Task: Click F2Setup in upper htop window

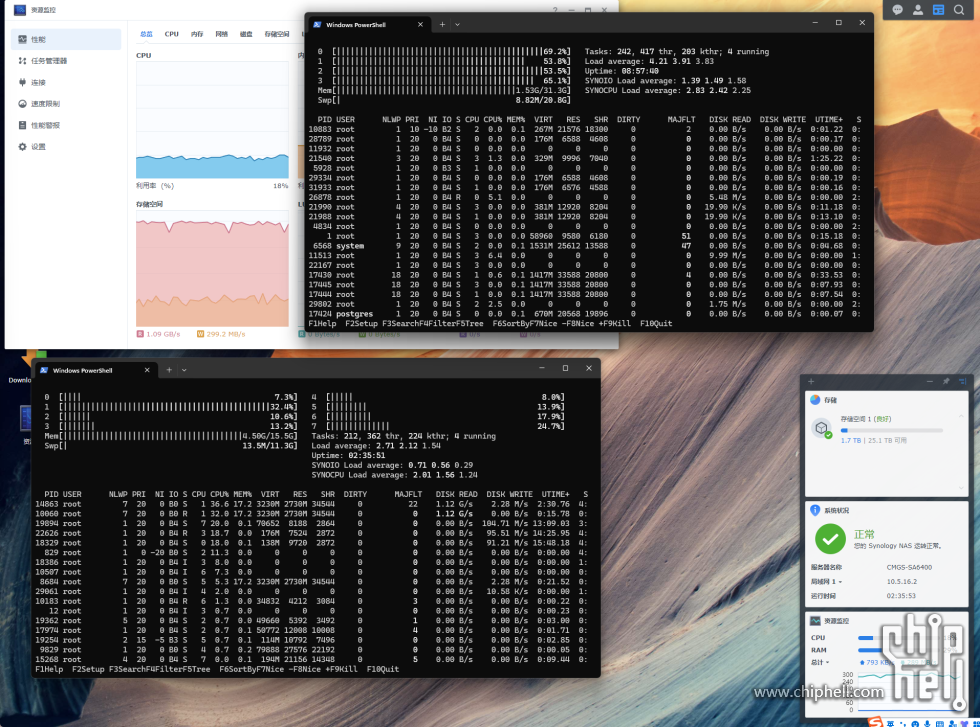Action: (361, 324)
